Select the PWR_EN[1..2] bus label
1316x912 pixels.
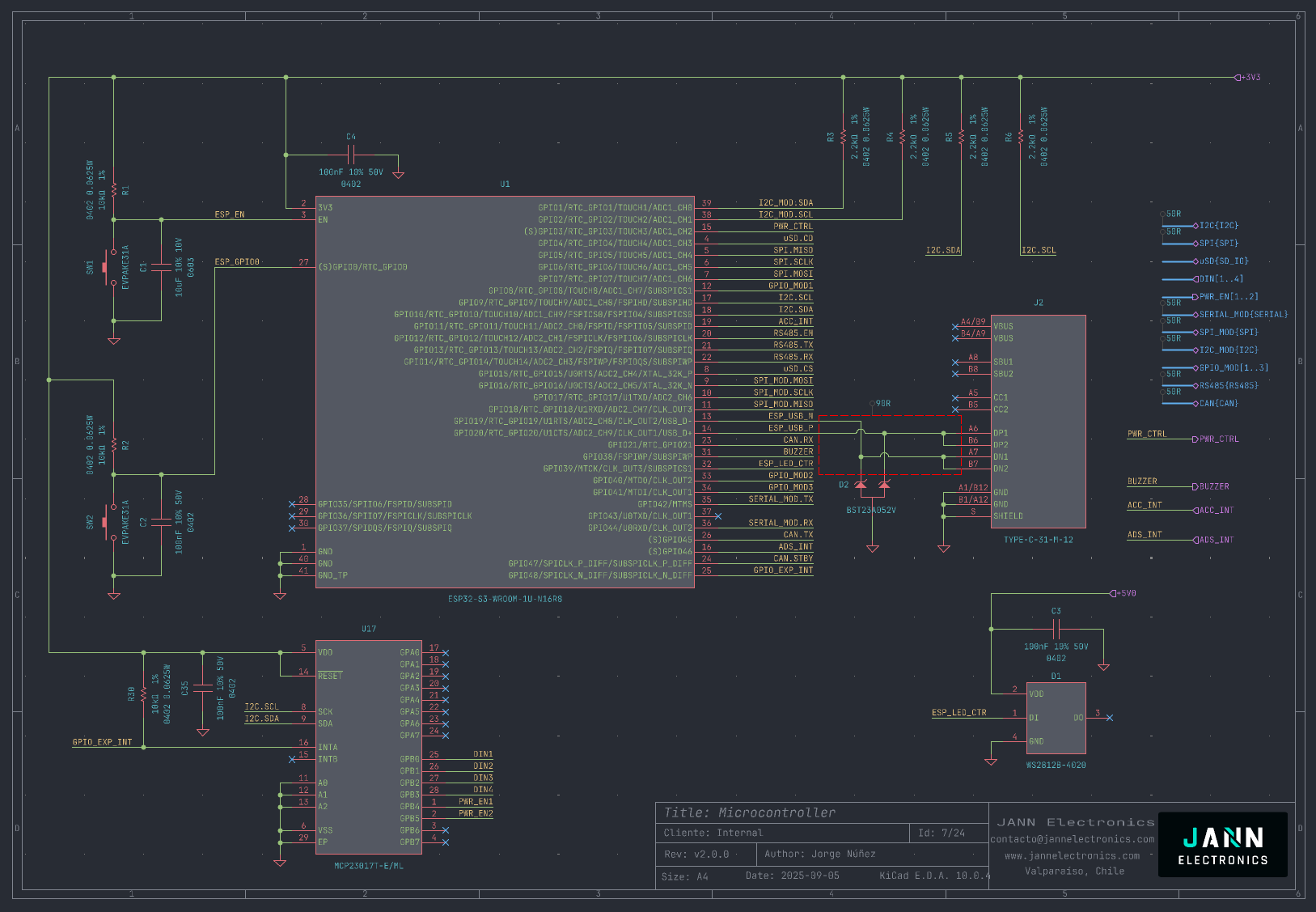[1226, 297]
